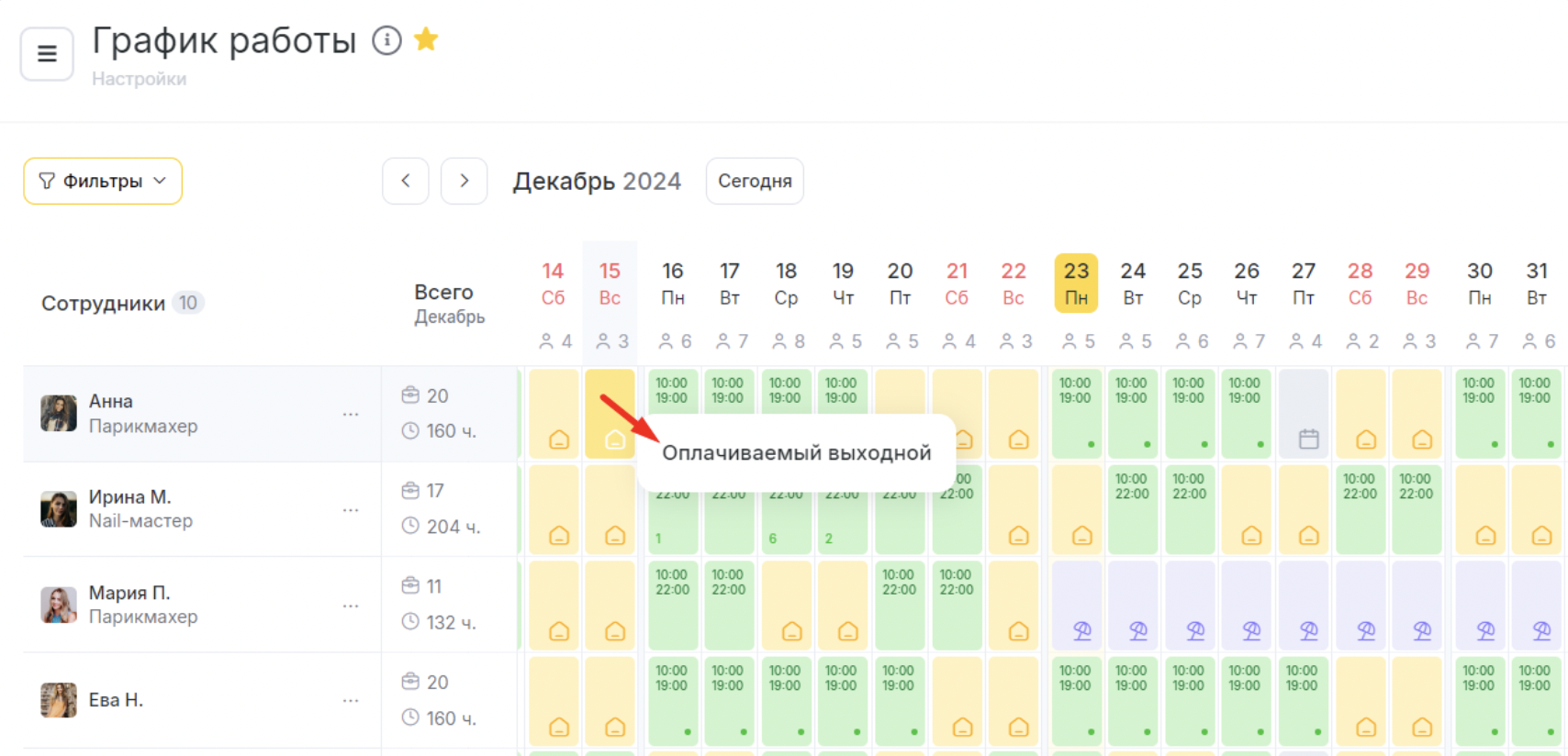Open three-dots menu for Анна
Screen dimensions: 1568x756
[x=351, y=414]
